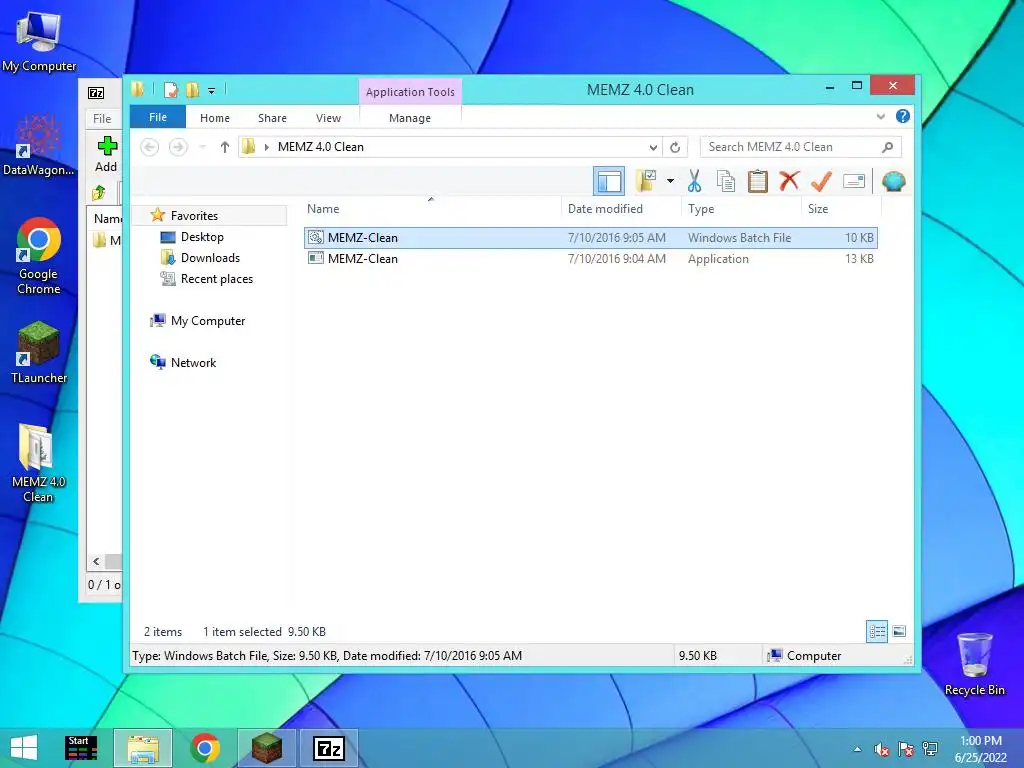Click the quick access Properties icon

(171, 90)
